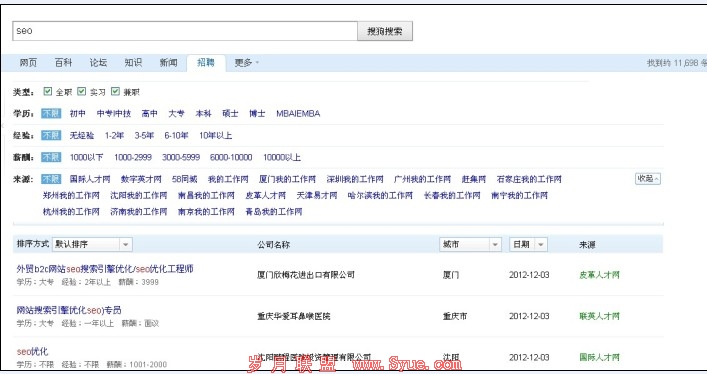
Task: Filter education by 本科
Action: [203, 113]
